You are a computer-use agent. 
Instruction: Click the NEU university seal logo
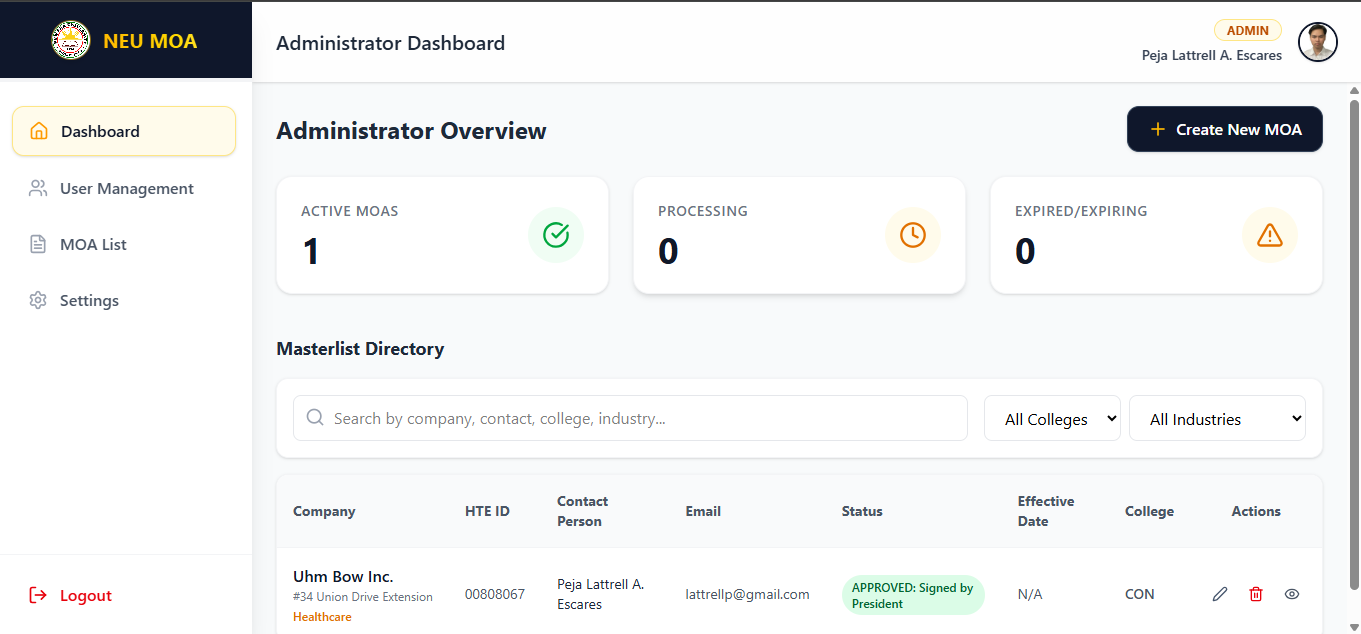(70, 41)
